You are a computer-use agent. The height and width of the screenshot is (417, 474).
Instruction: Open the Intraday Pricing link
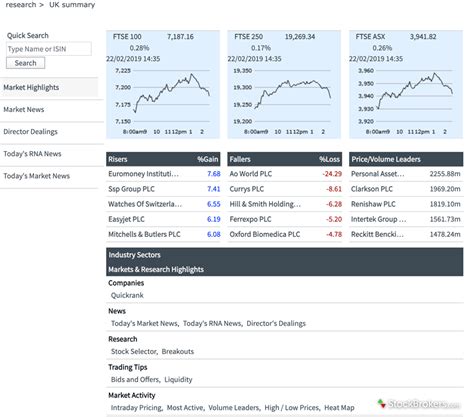tap(136, 407)
